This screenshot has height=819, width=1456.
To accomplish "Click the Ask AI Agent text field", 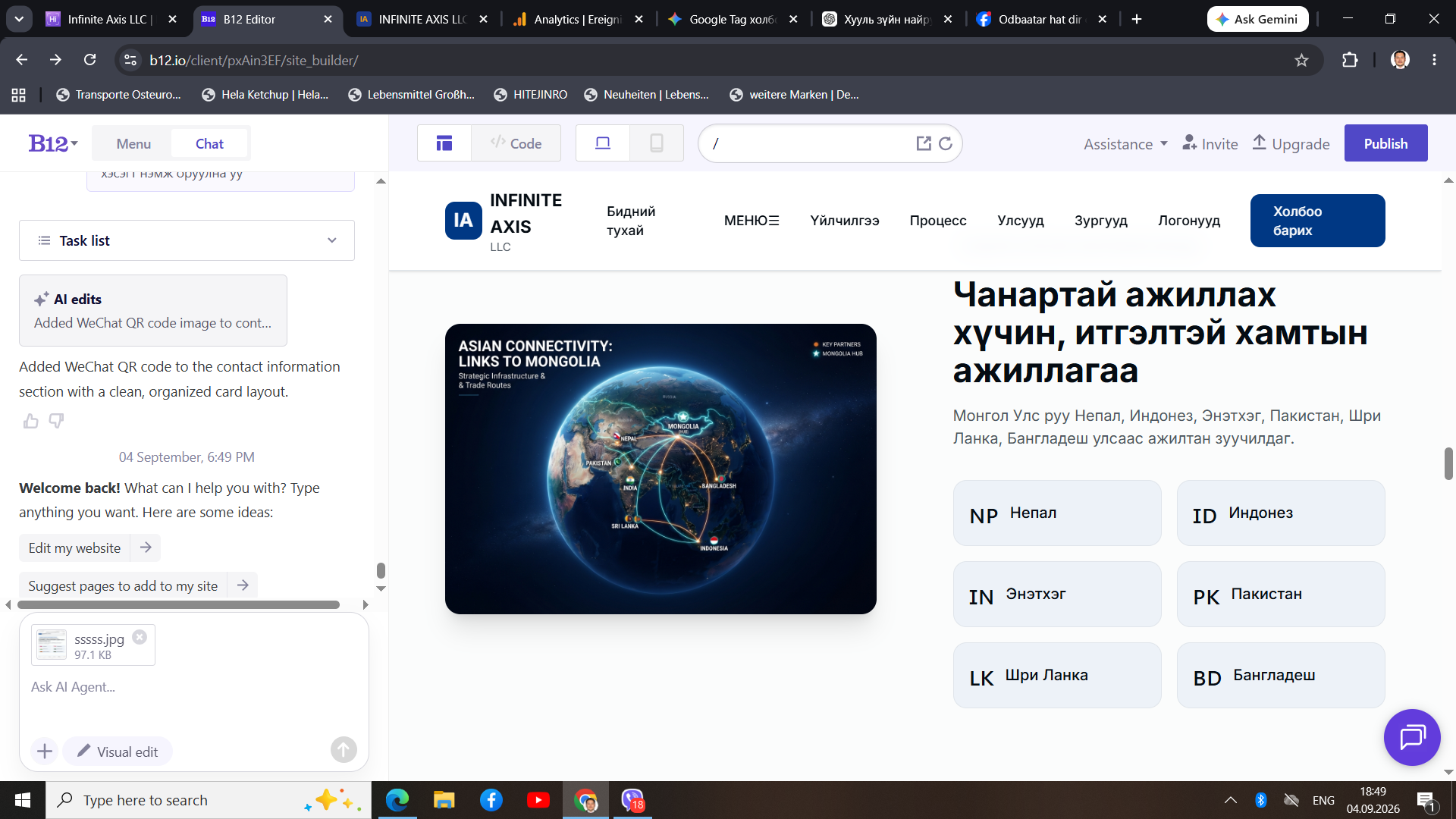I will click(x=194, y=687).
